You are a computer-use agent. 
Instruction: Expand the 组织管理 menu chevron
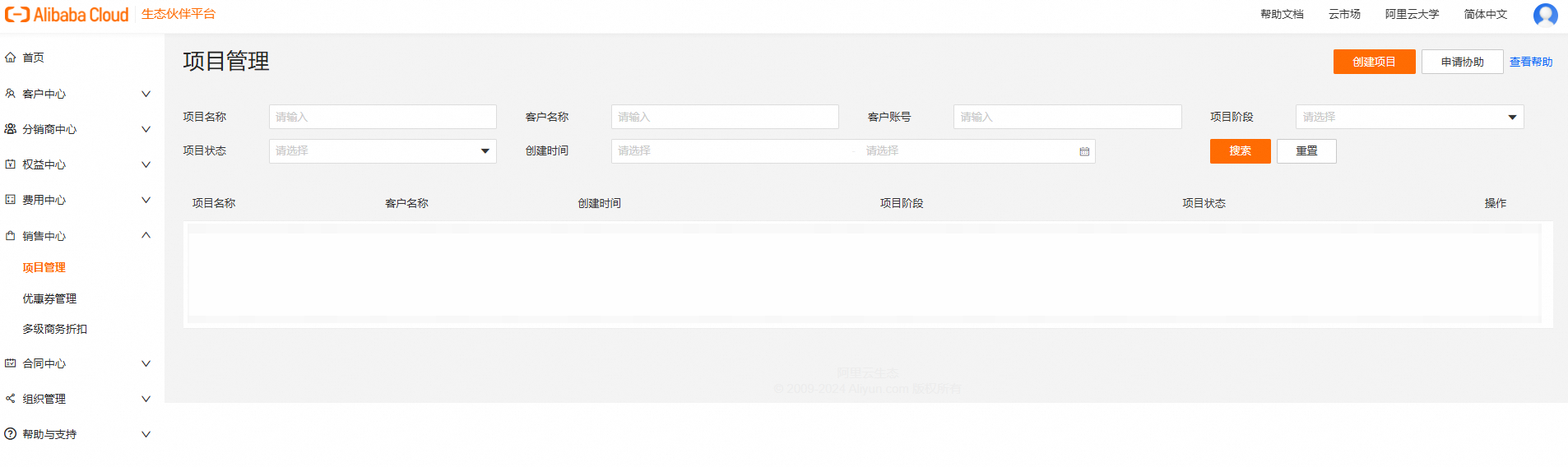pos(146,399)
